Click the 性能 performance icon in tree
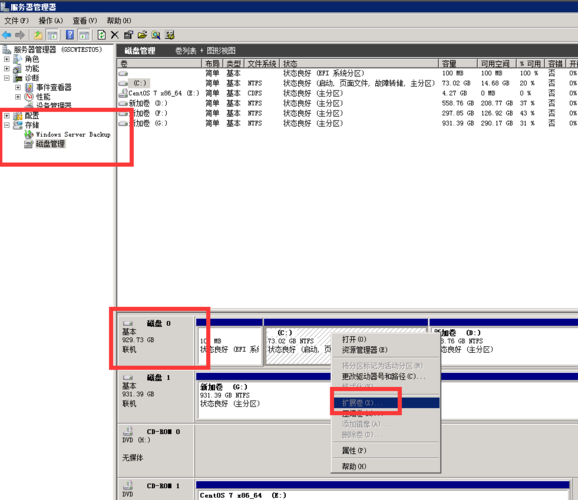578x500 pixels. 29,97
